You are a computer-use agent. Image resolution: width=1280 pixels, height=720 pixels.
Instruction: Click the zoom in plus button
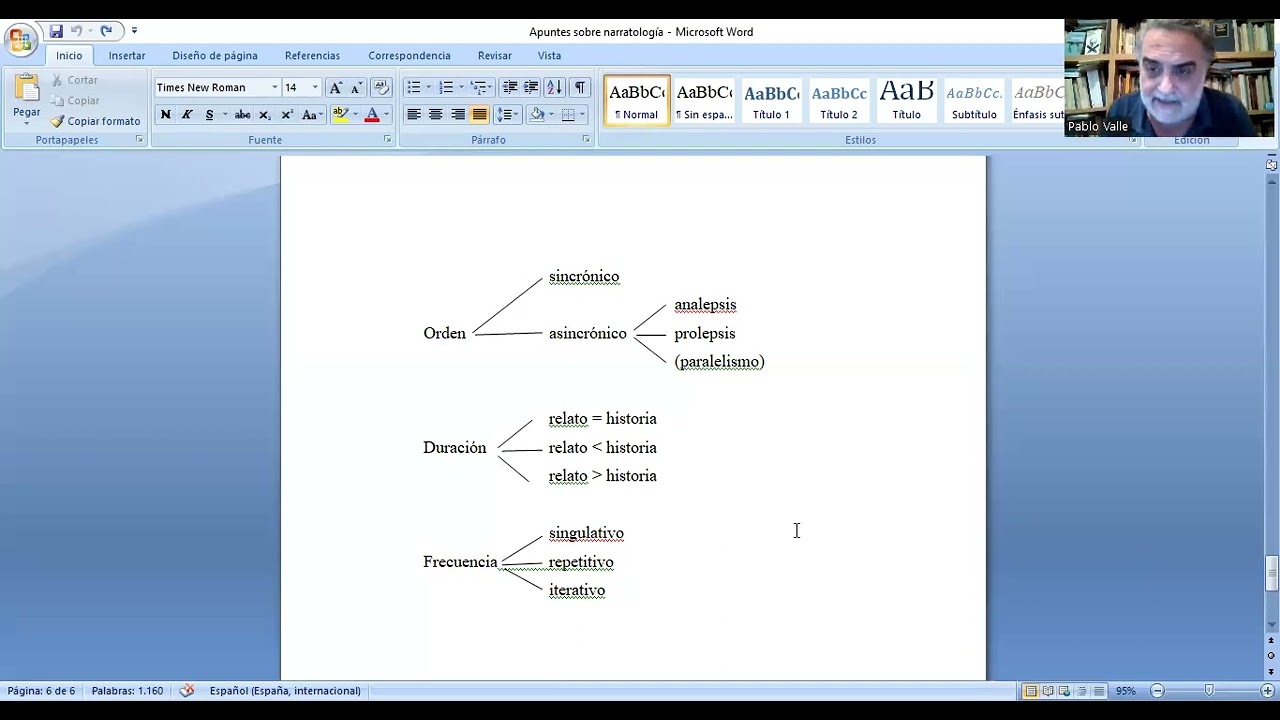[1267, 691]
